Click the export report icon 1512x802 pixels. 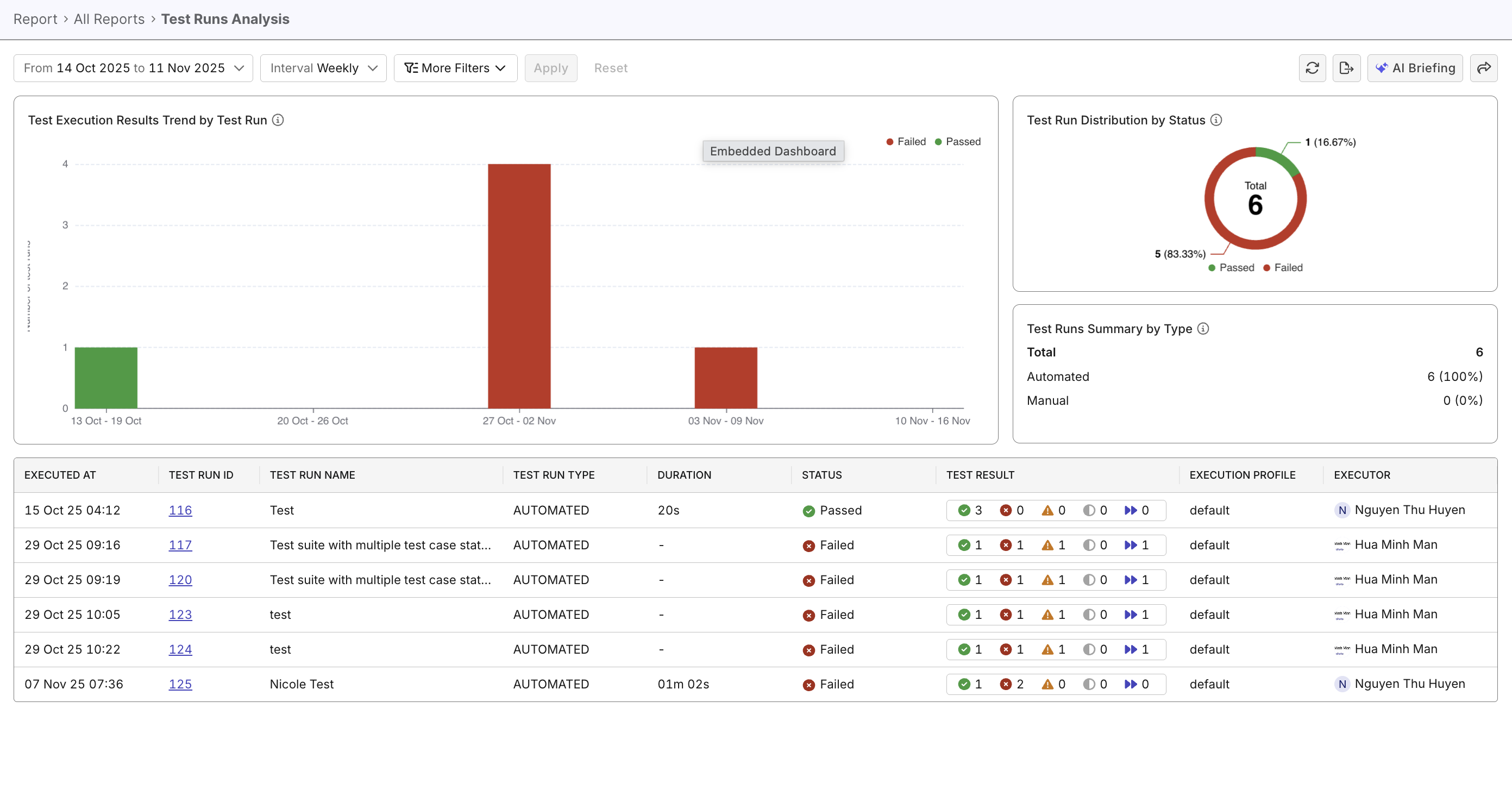[1347, 67]
